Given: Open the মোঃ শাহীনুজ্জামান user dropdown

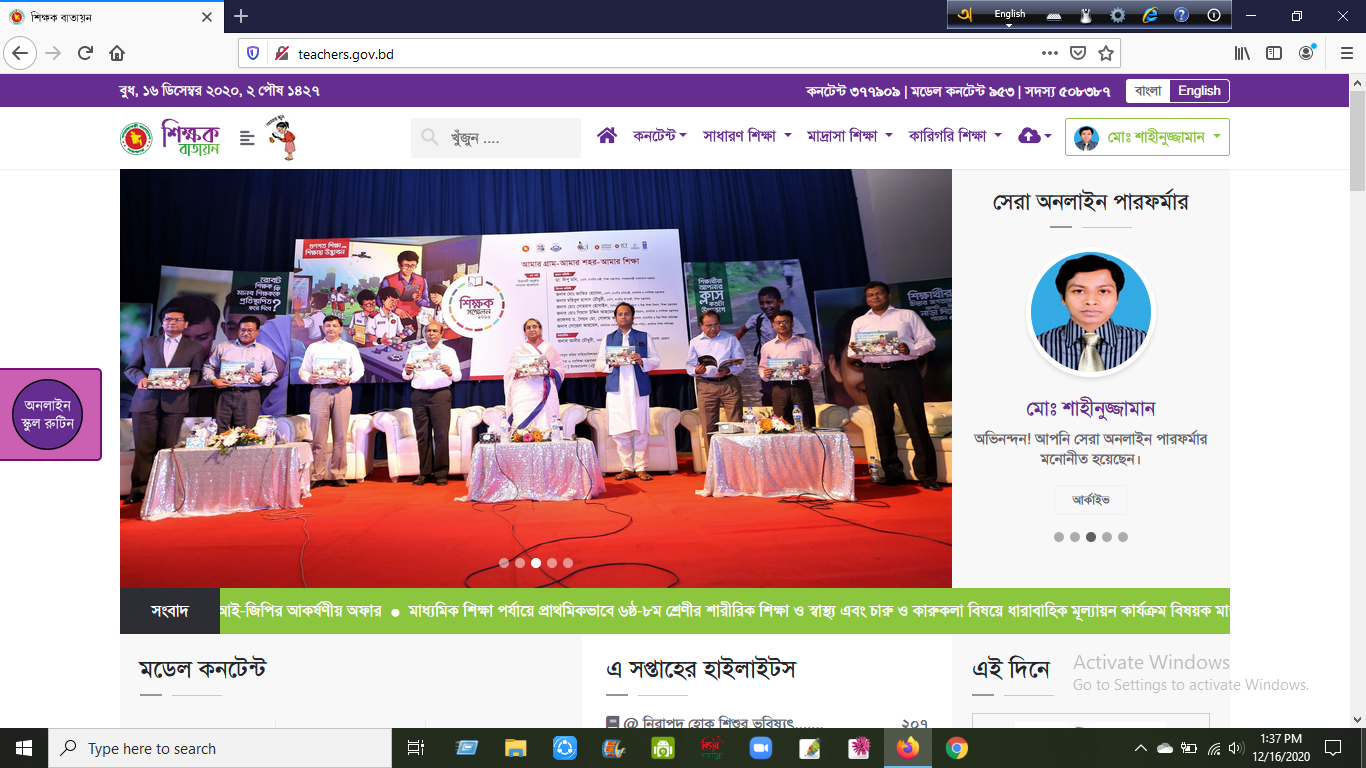Looking at the screenshot, I should pyautogui.click(x=1147, y=137).
